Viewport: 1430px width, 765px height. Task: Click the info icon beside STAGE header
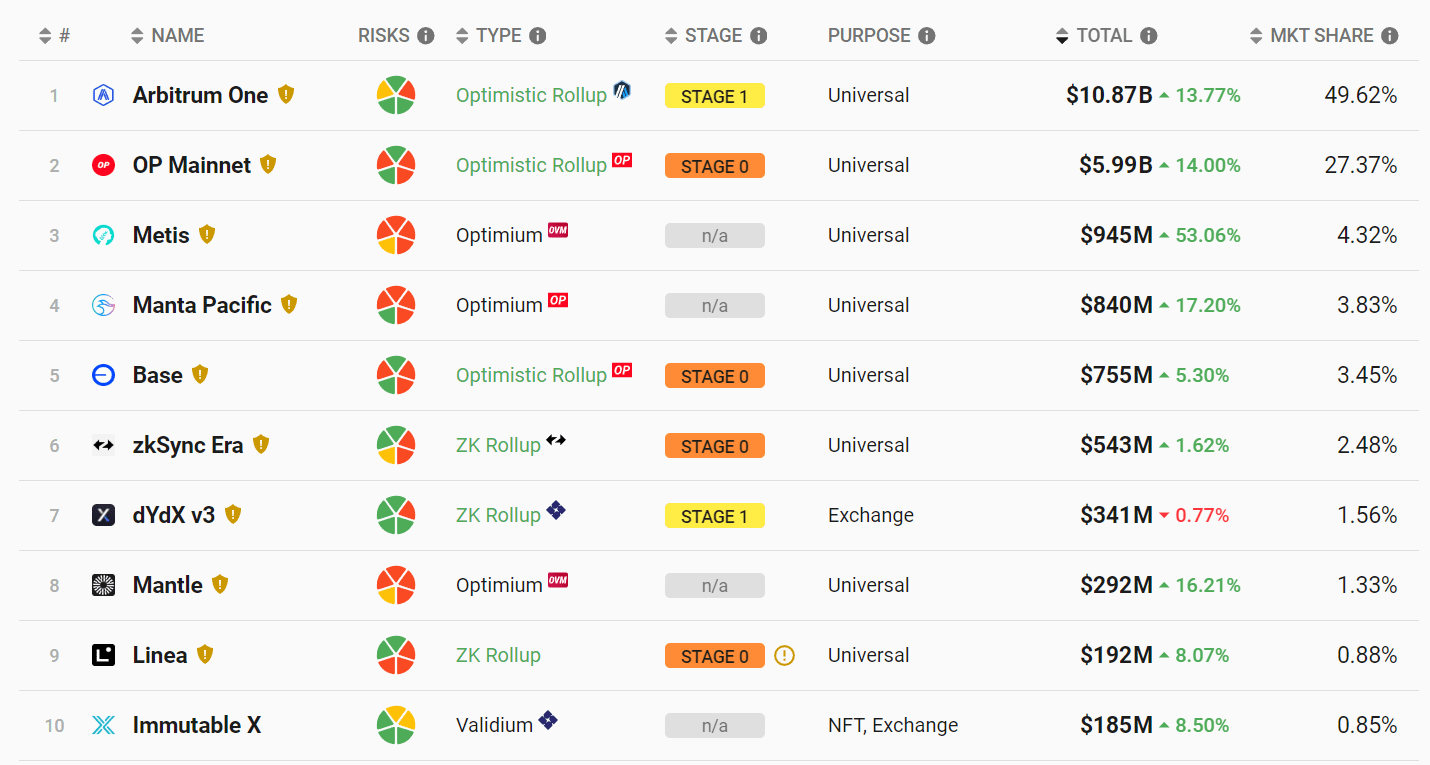pos(759,36)
